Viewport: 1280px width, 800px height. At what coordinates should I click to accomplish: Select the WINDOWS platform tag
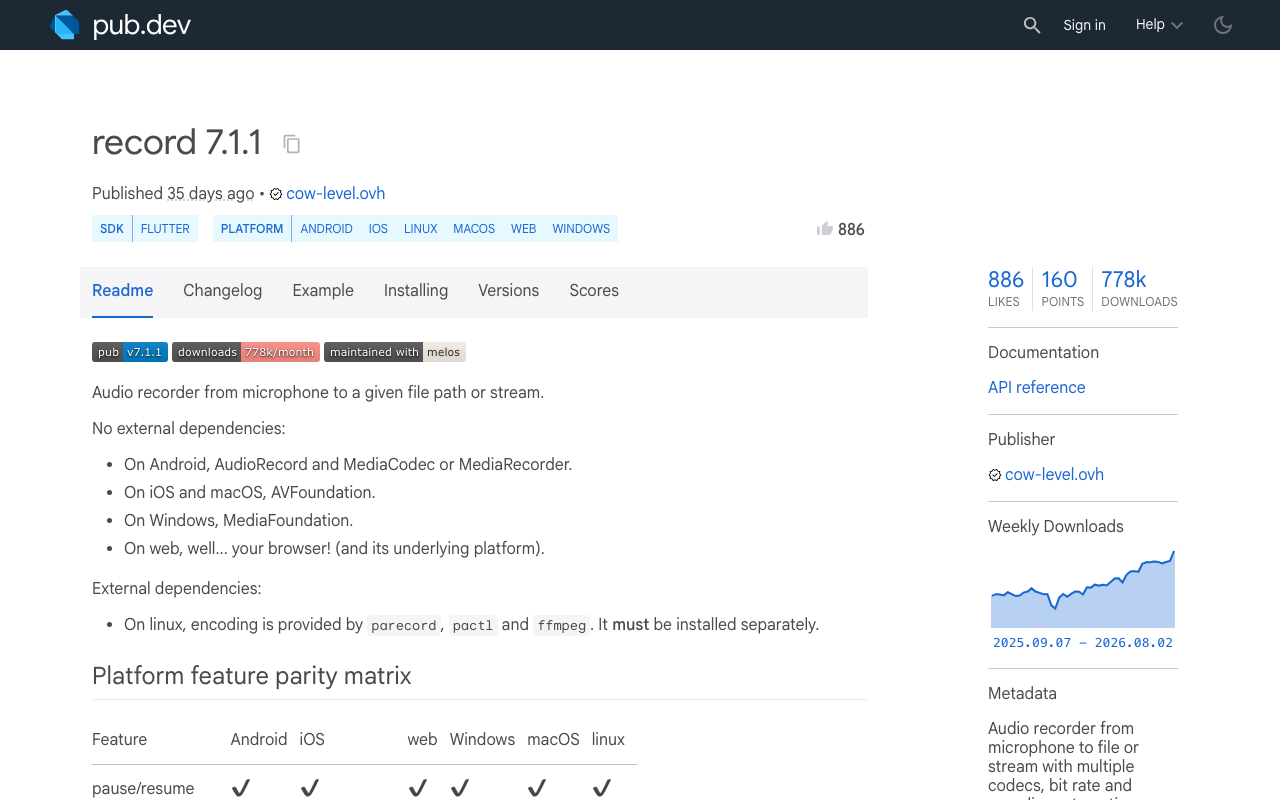click(581, 229)
